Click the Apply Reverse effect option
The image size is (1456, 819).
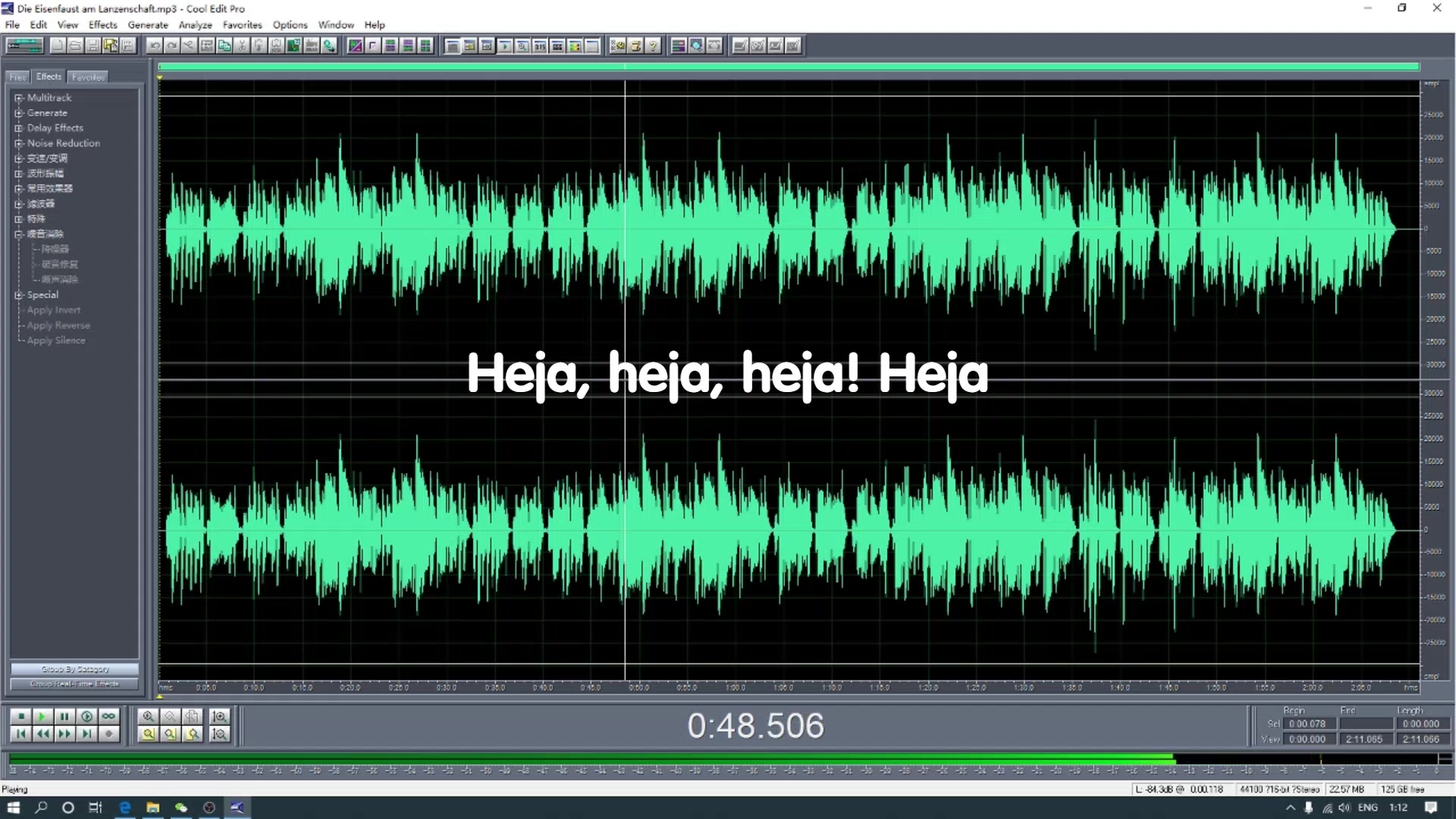click(x=58, y=325)
